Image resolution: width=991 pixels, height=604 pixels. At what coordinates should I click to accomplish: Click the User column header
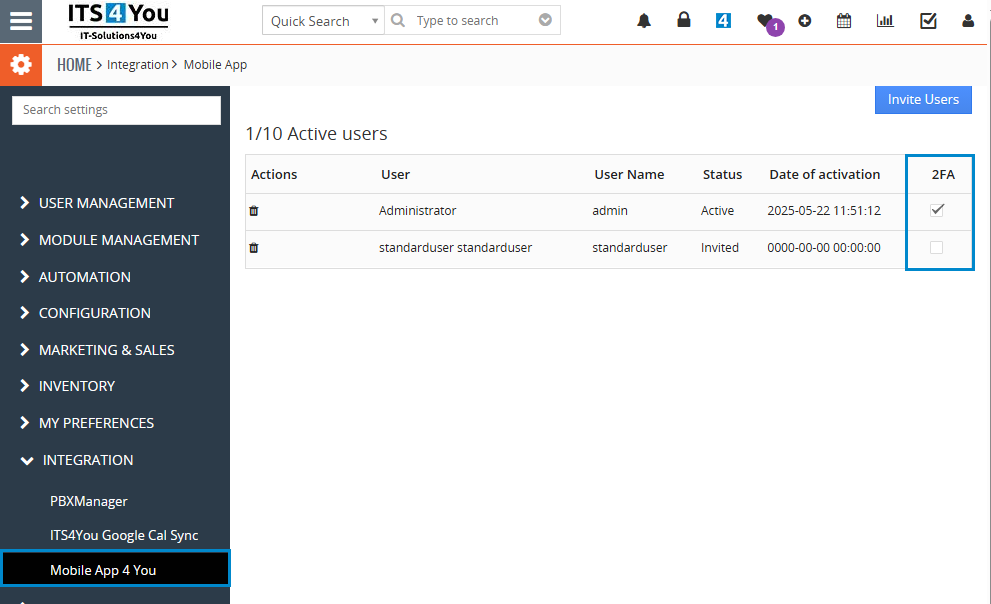pyautogui.click(x=395, y=174)
